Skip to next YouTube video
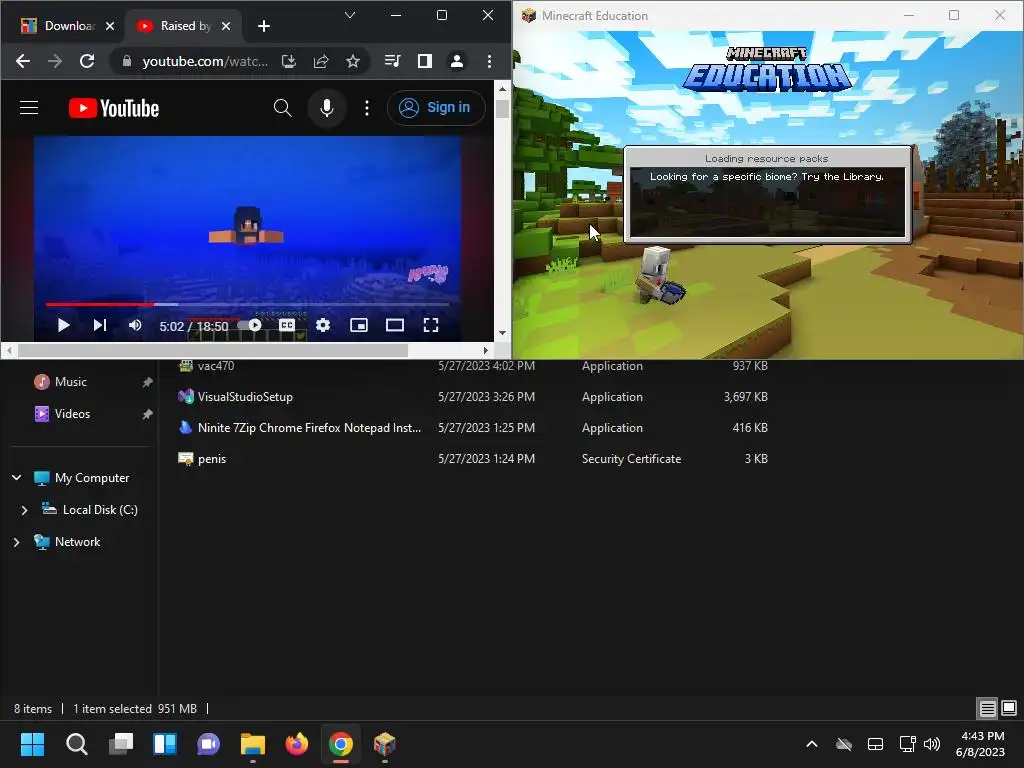Image resolution: width=1024 pixels, height=768 pixels. coord(100,325)
